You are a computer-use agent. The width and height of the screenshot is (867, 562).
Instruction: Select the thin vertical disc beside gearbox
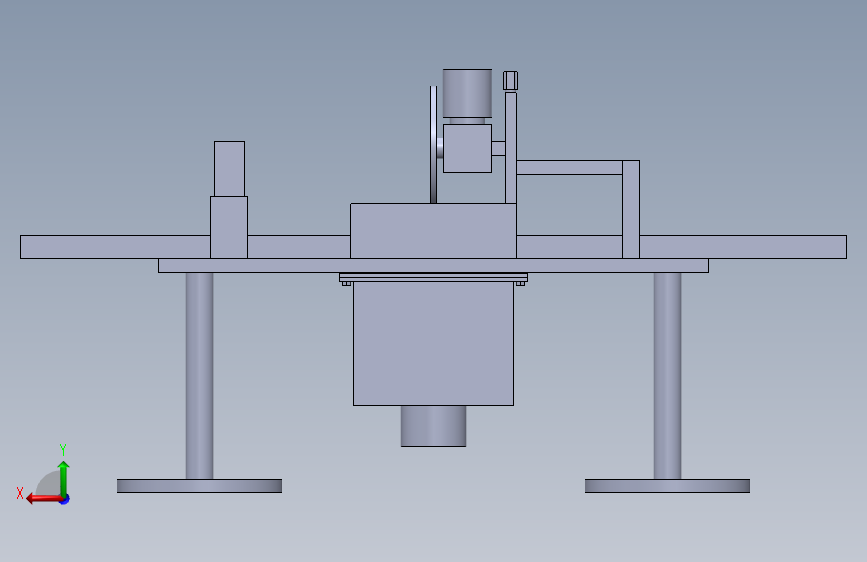[434, 144]
